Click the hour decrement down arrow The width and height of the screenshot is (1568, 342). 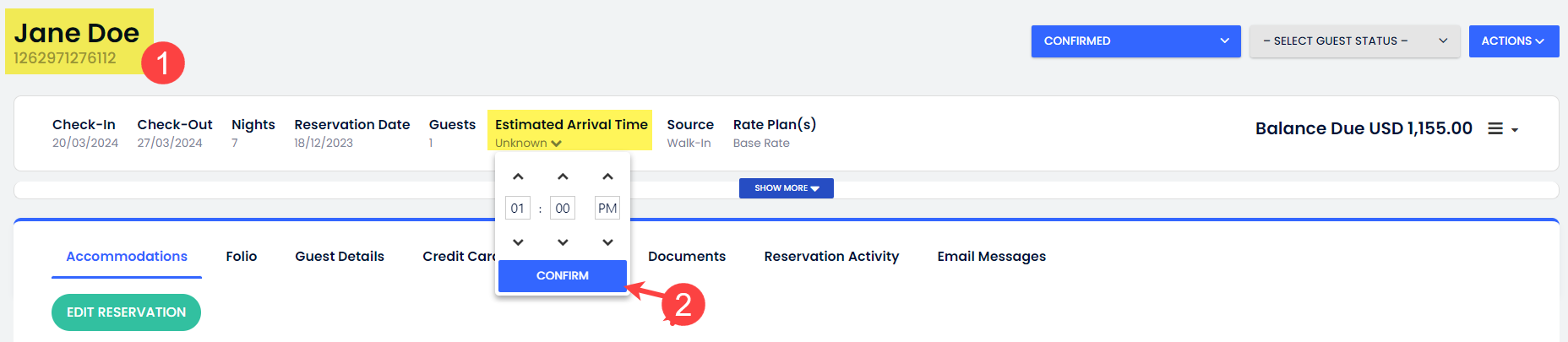518,242
